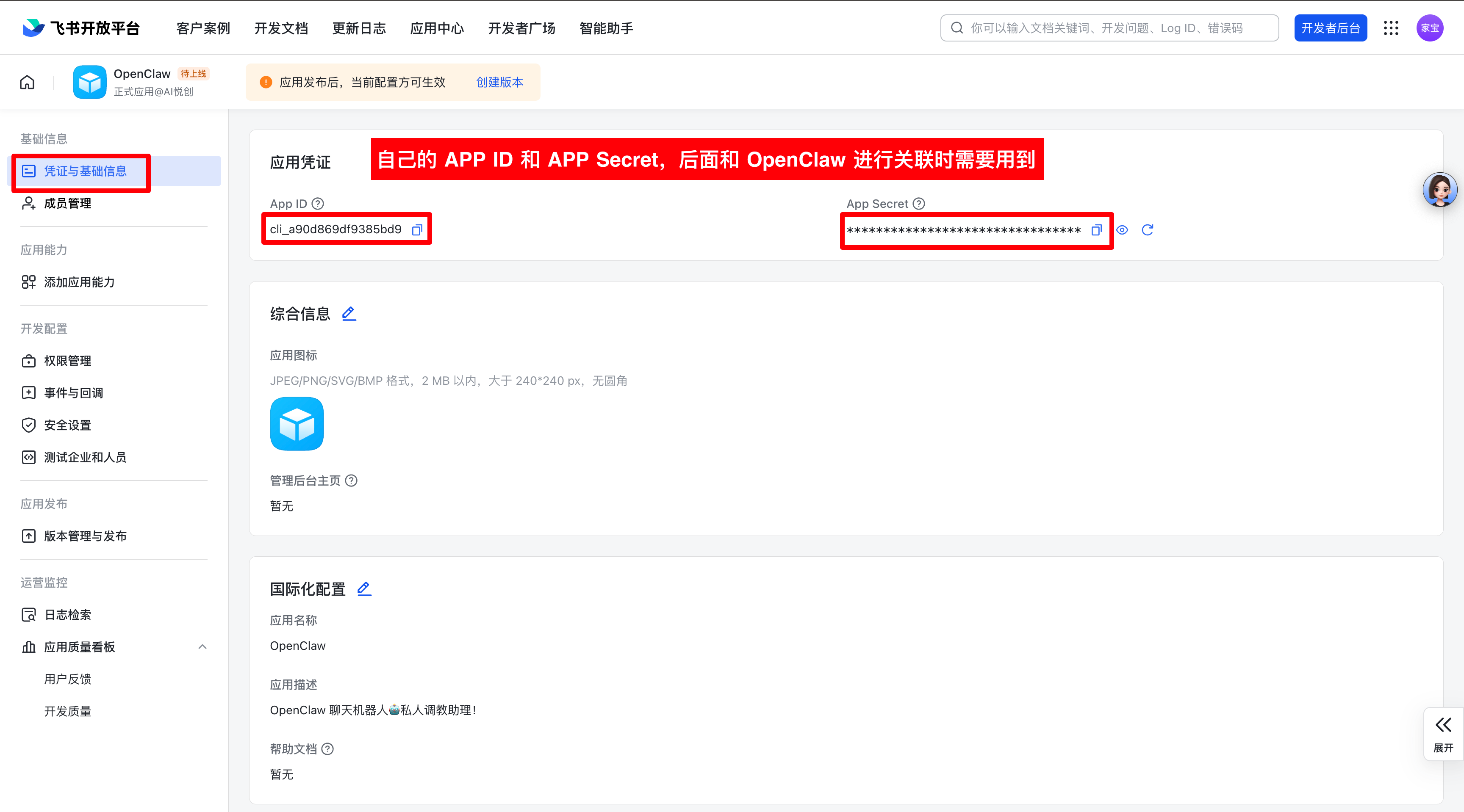Click the 添加应用能力 grid-plus icon

pyautogui.click(x=28, y=282)
